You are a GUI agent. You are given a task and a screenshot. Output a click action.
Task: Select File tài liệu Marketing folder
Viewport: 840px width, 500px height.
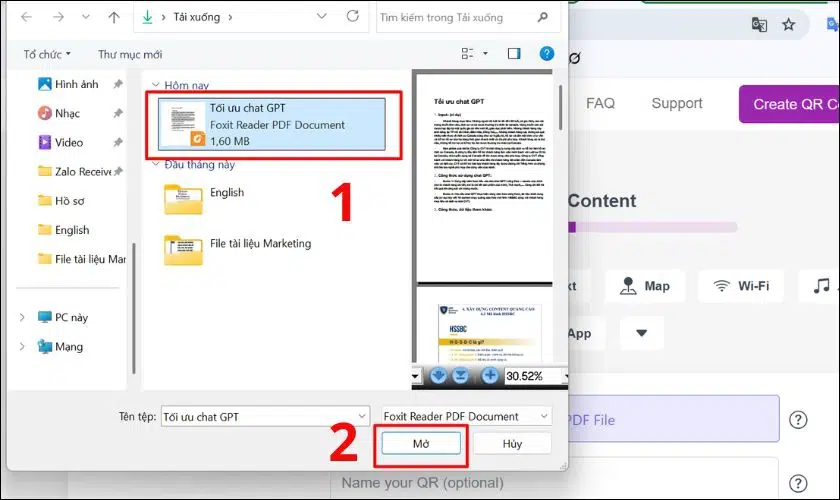point(237,250)
